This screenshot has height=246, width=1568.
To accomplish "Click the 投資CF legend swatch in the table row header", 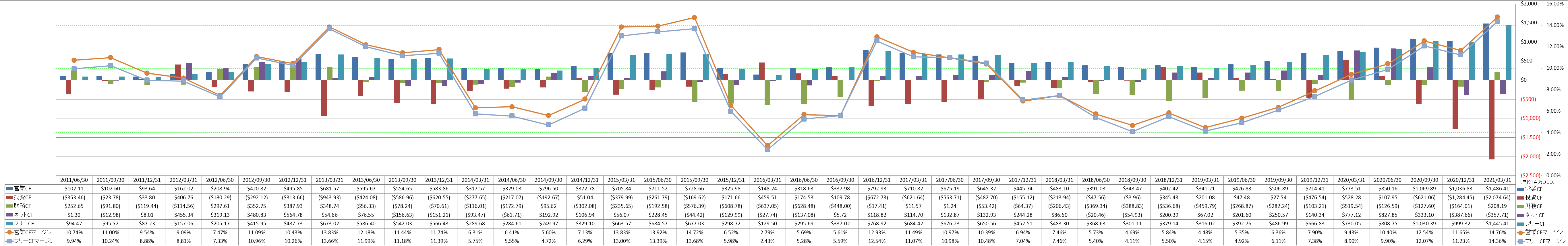I will [9, 198].
